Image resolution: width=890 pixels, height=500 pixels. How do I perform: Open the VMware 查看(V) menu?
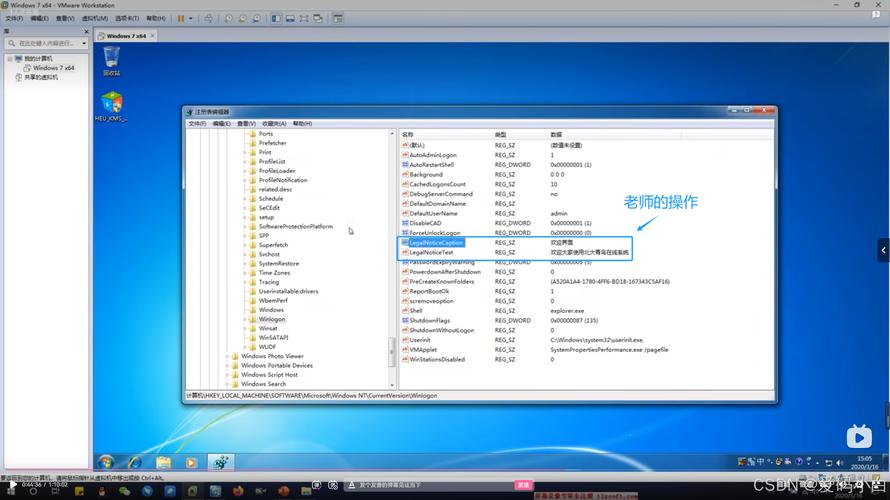point(65,18)
